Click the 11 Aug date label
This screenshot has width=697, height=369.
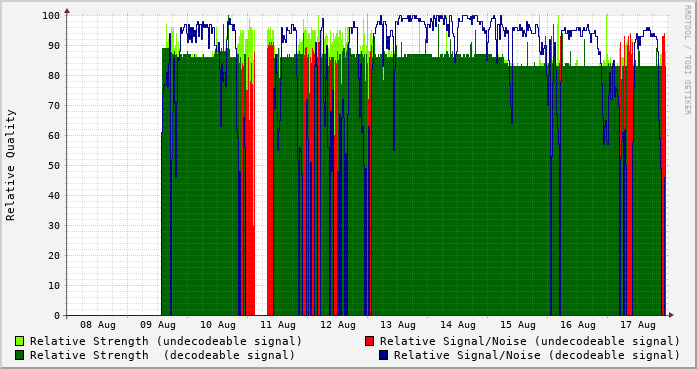278,325
